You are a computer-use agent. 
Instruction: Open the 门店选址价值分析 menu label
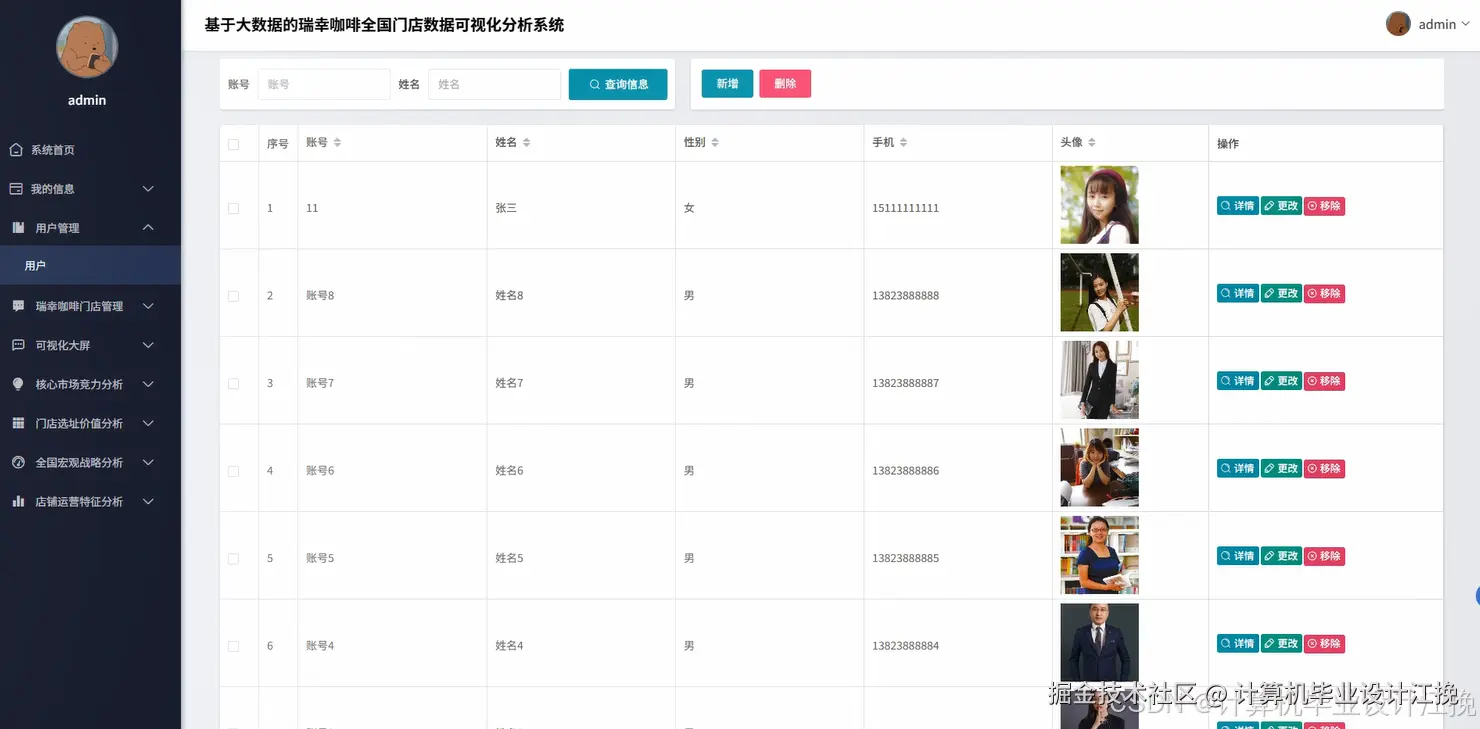point(79,423)
